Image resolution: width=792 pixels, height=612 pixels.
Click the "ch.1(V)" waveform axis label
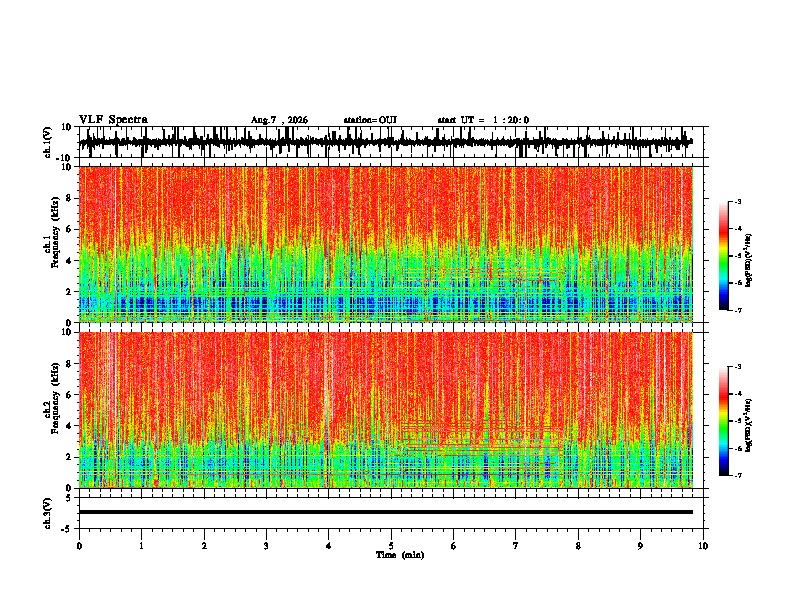(48, 142)
